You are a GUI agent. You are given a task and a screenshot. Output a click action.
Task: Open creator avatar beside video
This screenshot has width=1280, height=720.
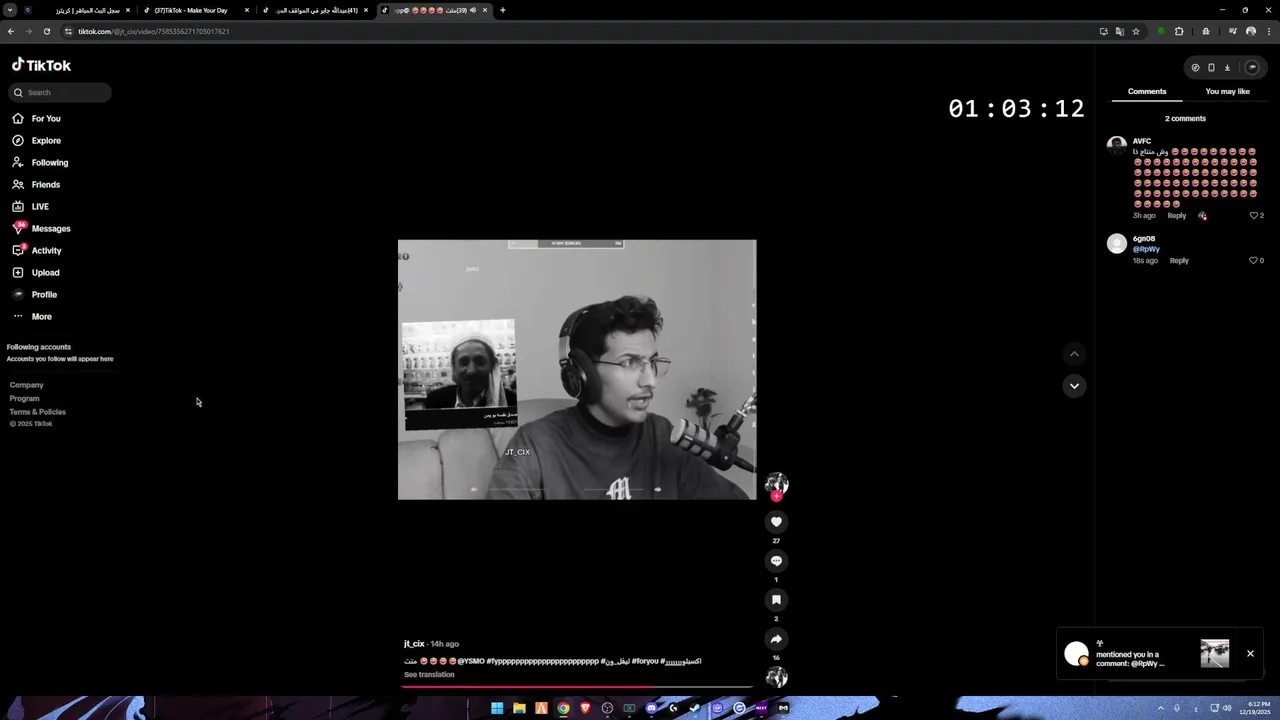tap(776, 484)
